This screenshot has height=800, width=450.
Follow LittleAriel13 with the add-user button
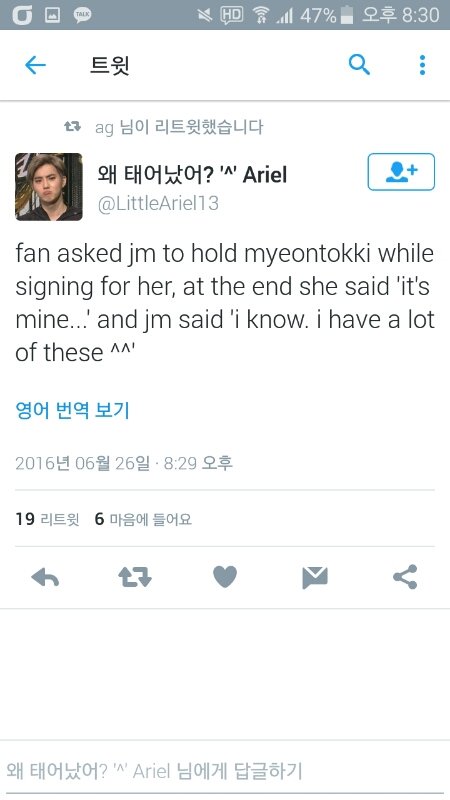[x=401, y=172]
